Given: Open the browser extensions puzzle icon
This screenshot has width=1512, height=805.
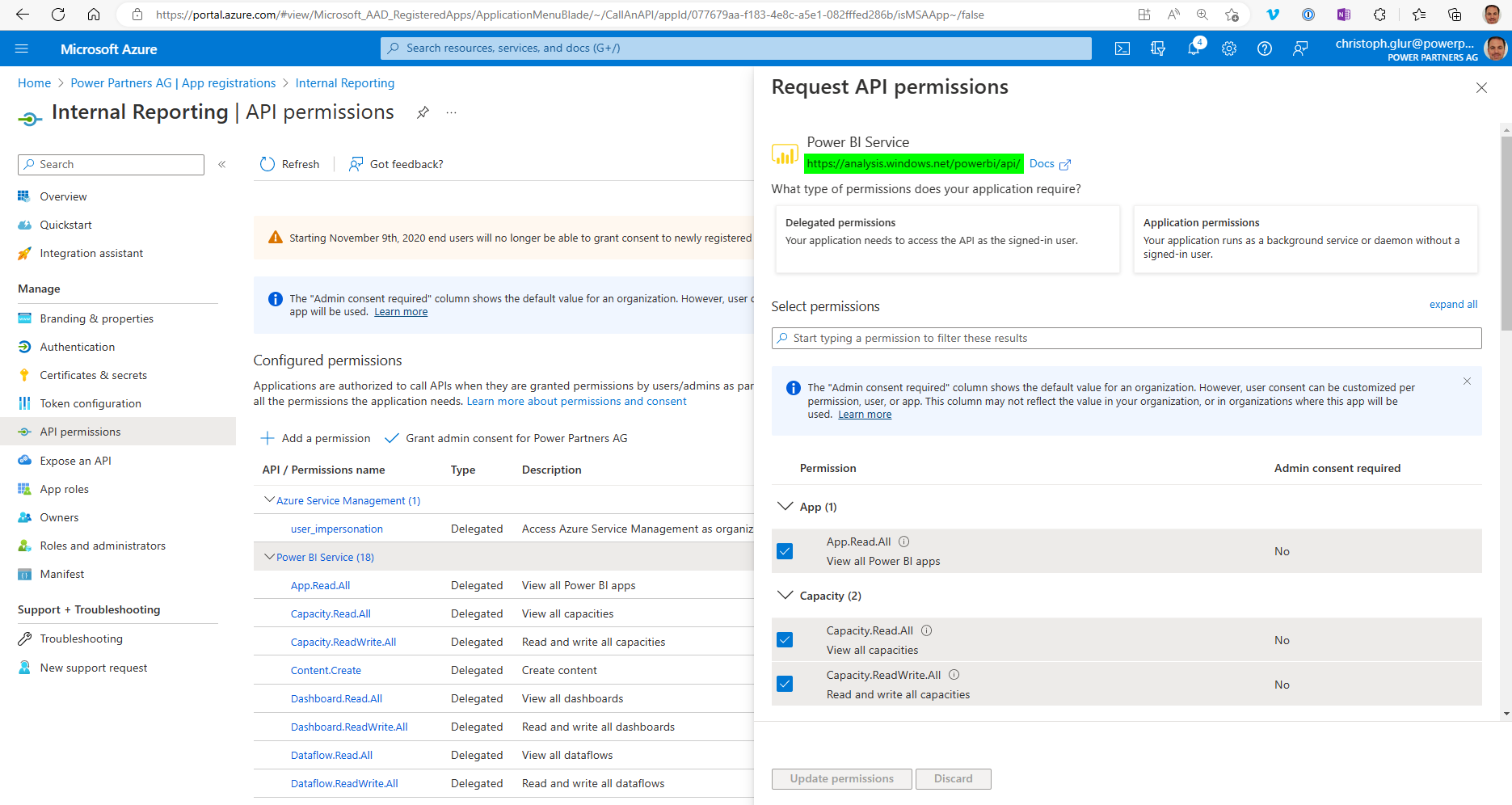Looking at the screenshot, I should pos(1379,15).
